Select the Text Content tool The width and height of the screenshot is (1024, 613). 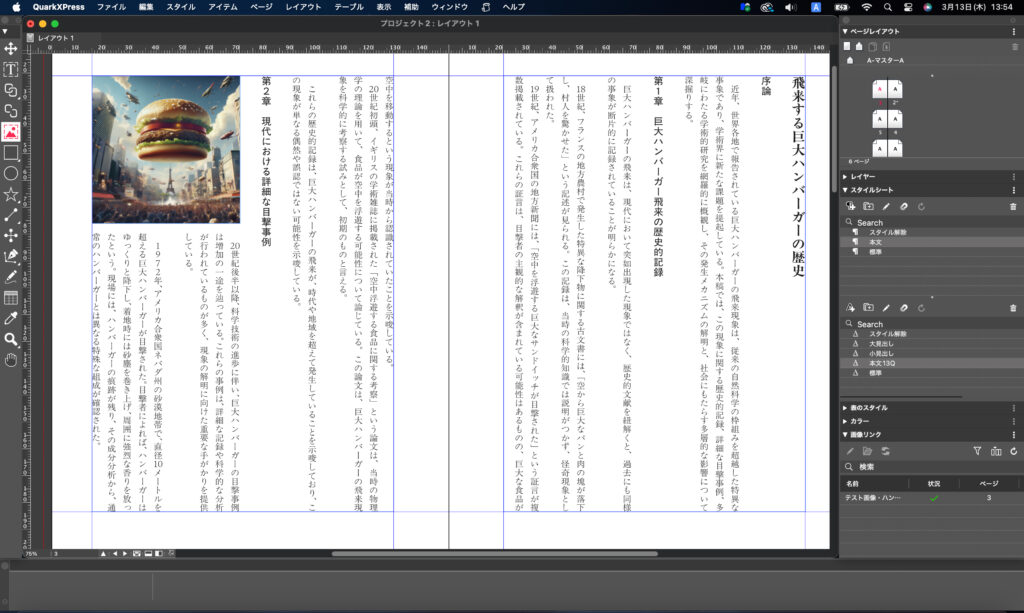pyautogui.click(x=10, y=69)
